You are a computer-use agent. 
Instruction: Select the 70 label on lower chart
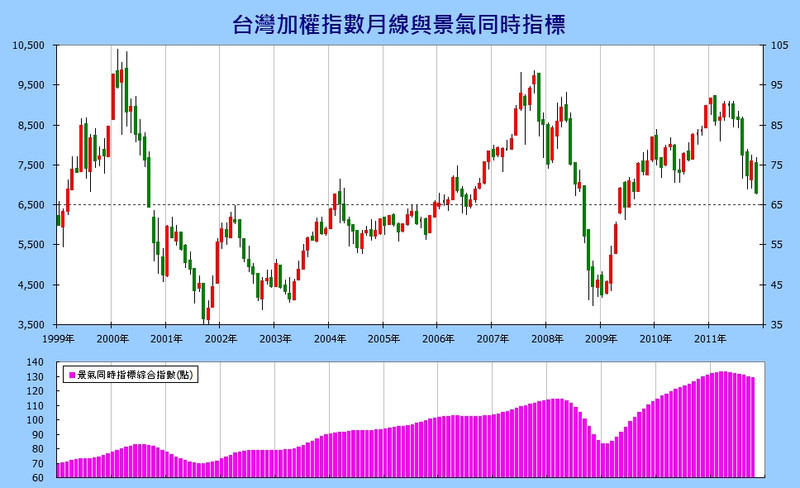tap(38, 464)
